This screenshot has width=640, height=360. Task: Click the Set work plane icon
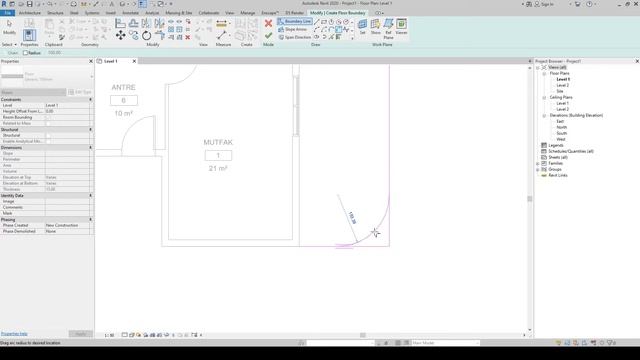[x=362, y=24]
